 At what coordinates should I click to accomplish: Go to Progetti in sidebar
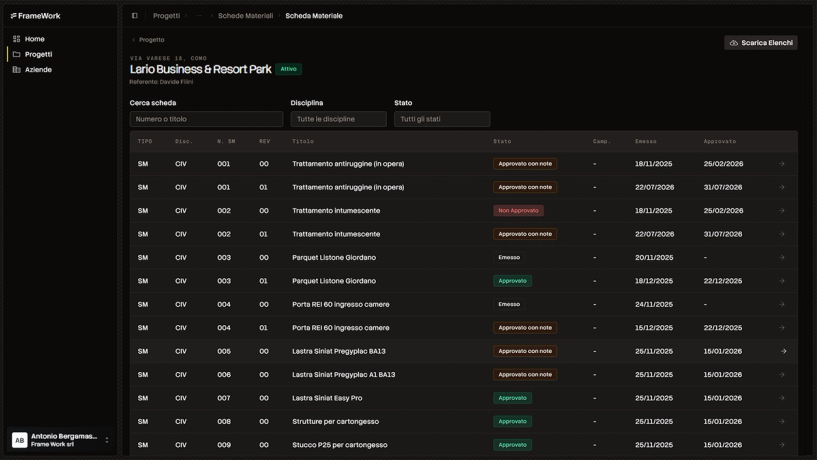(x=39, y=54)
